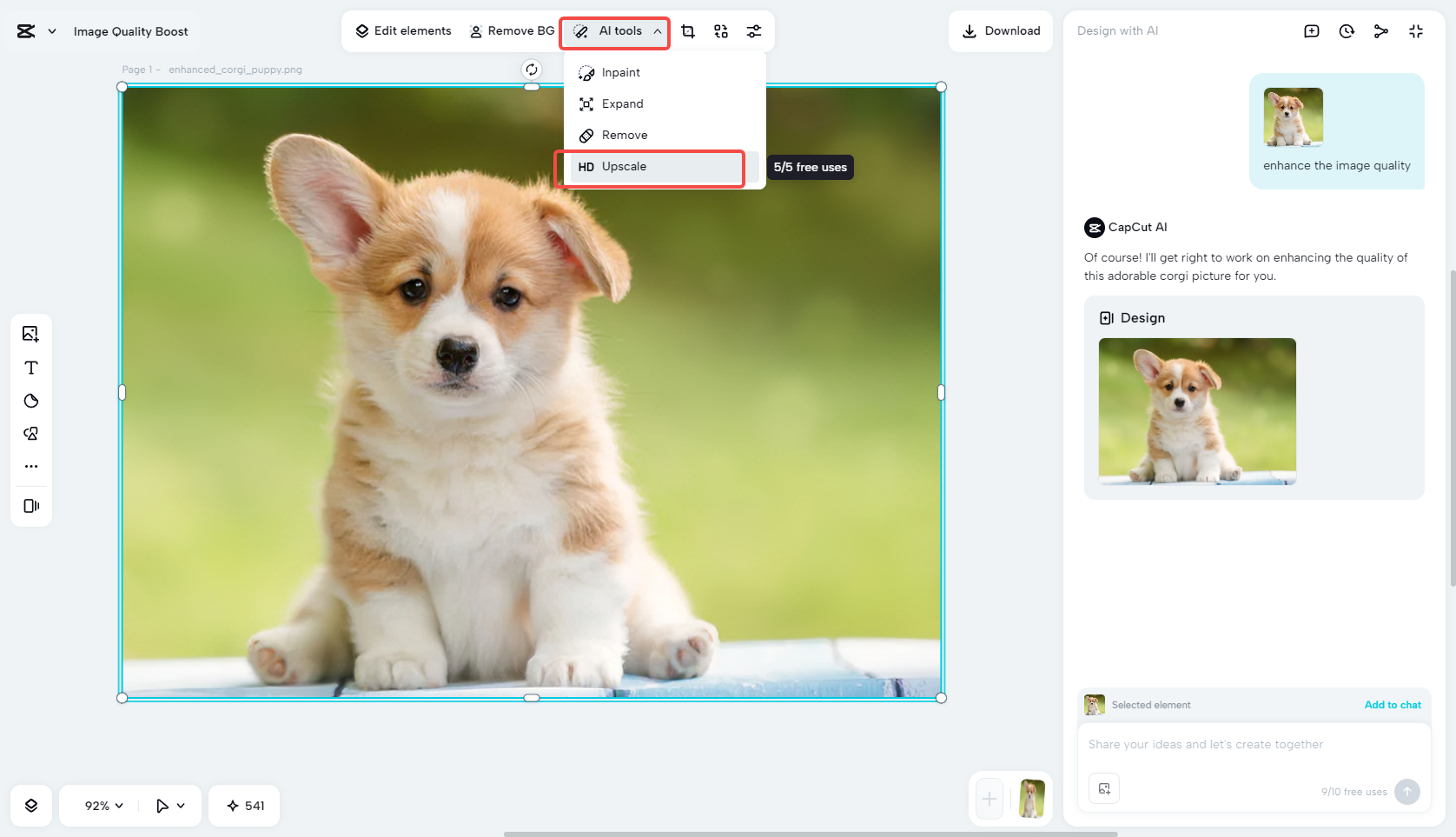1456x837 pixels.
Task: Select Inpaint from the AI tools menu
Action: 619,72
